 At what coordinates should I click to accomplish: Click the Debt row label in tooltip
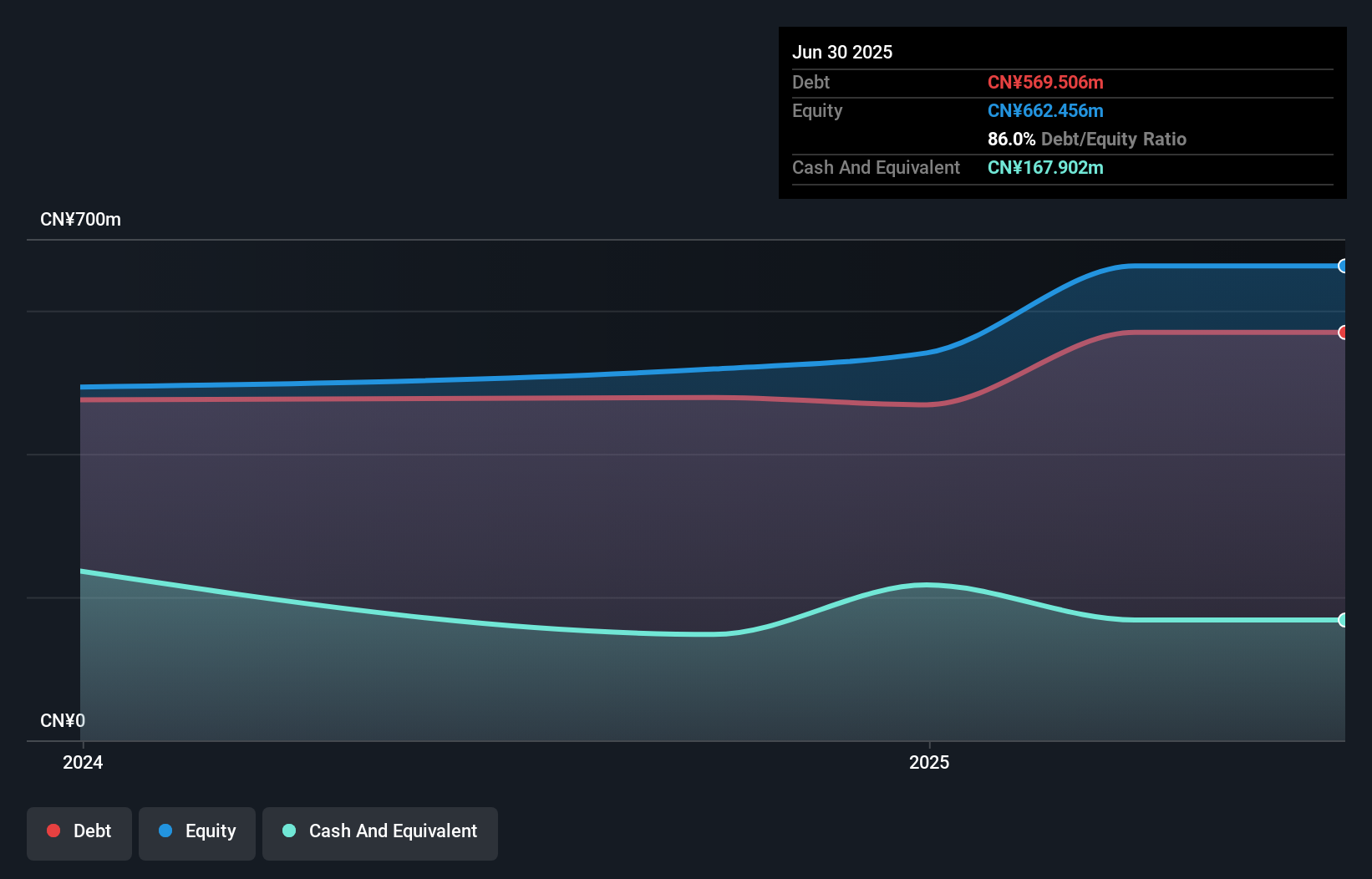810,82
